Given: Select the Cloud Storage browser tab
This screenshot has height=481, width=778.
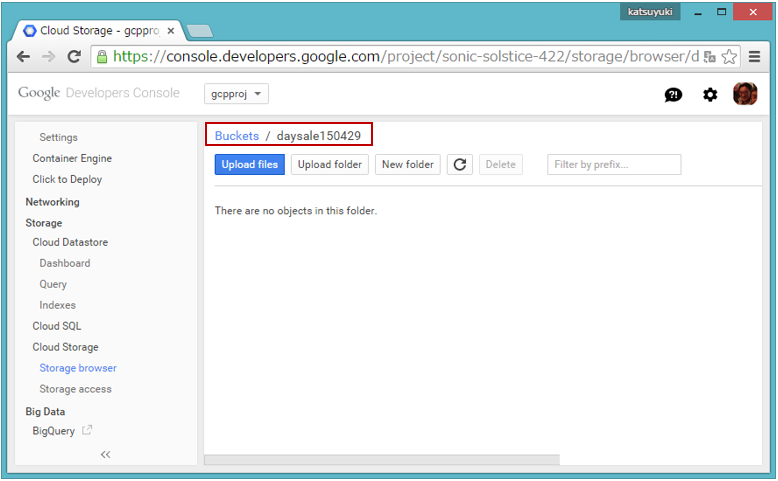Looking at the screenshot, I should [x=98, y=31].
